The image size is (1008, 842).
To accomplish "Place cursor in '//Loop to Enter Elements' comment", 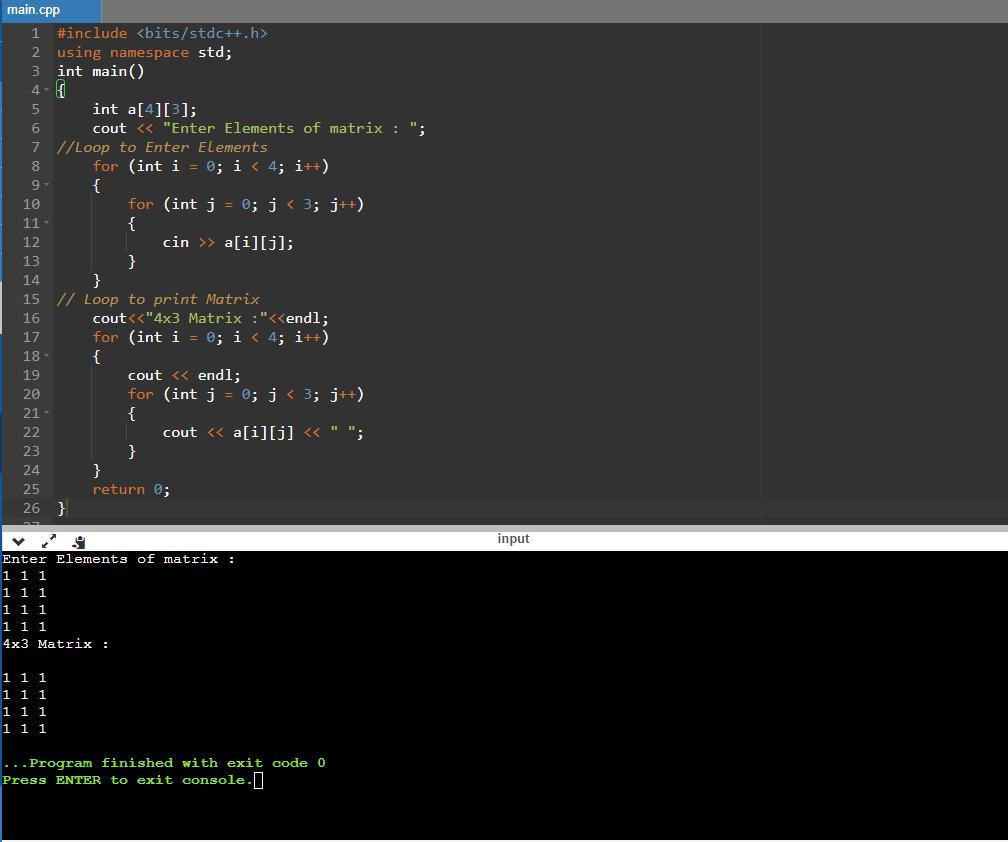I will (162, 147).
